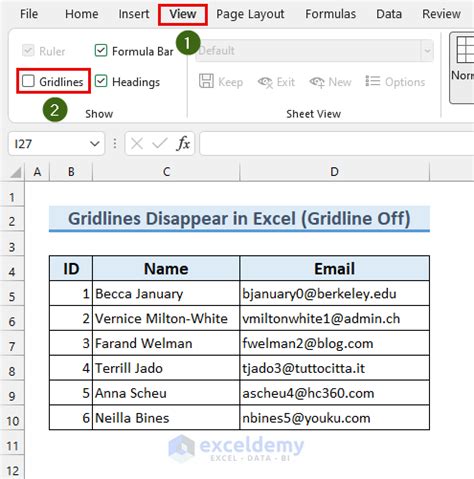This screenshot has height=479, width=474.
Task: Switch to the Home tab
Action: point(81,14)
